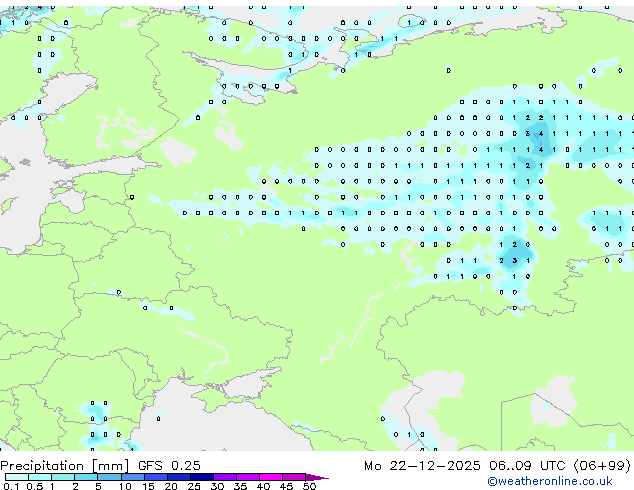634x490 pixels.
Task: Select the 1–2 mm legend color swatch
Action: click(x=63, y=477)
